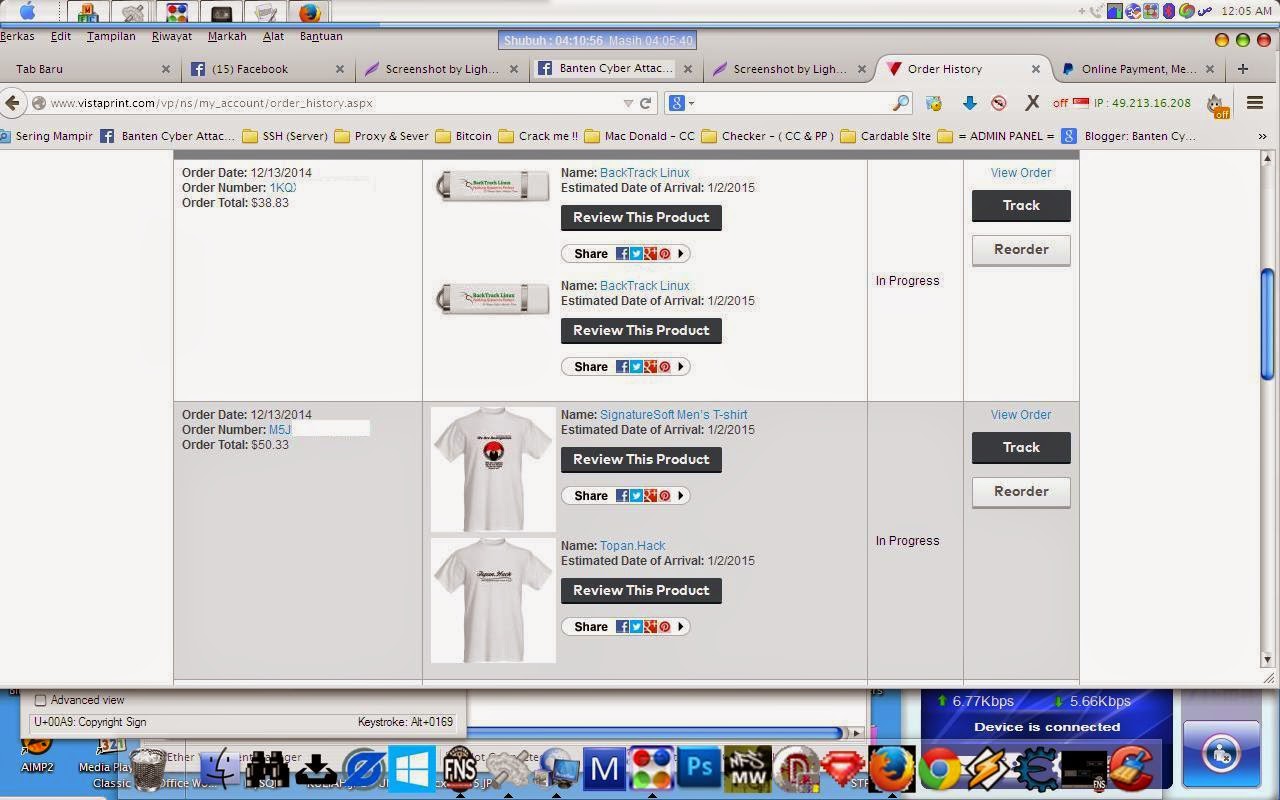Open the Riwayat menu
The width and height of the screenshot is (1280, 800).
172,36
